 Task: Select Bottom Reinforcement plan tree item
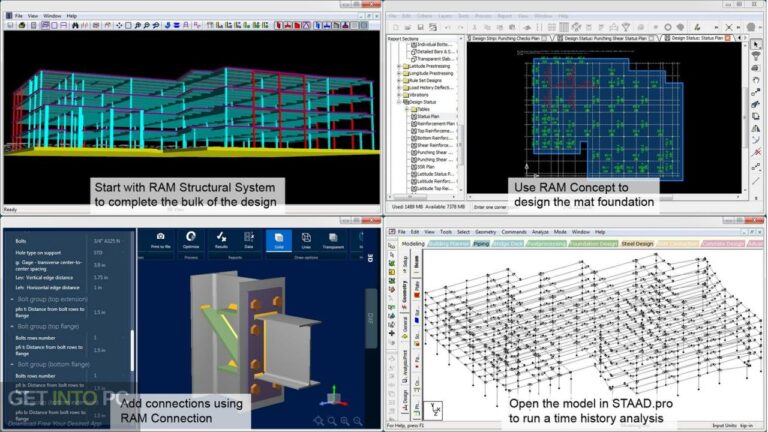coord(432,138)
